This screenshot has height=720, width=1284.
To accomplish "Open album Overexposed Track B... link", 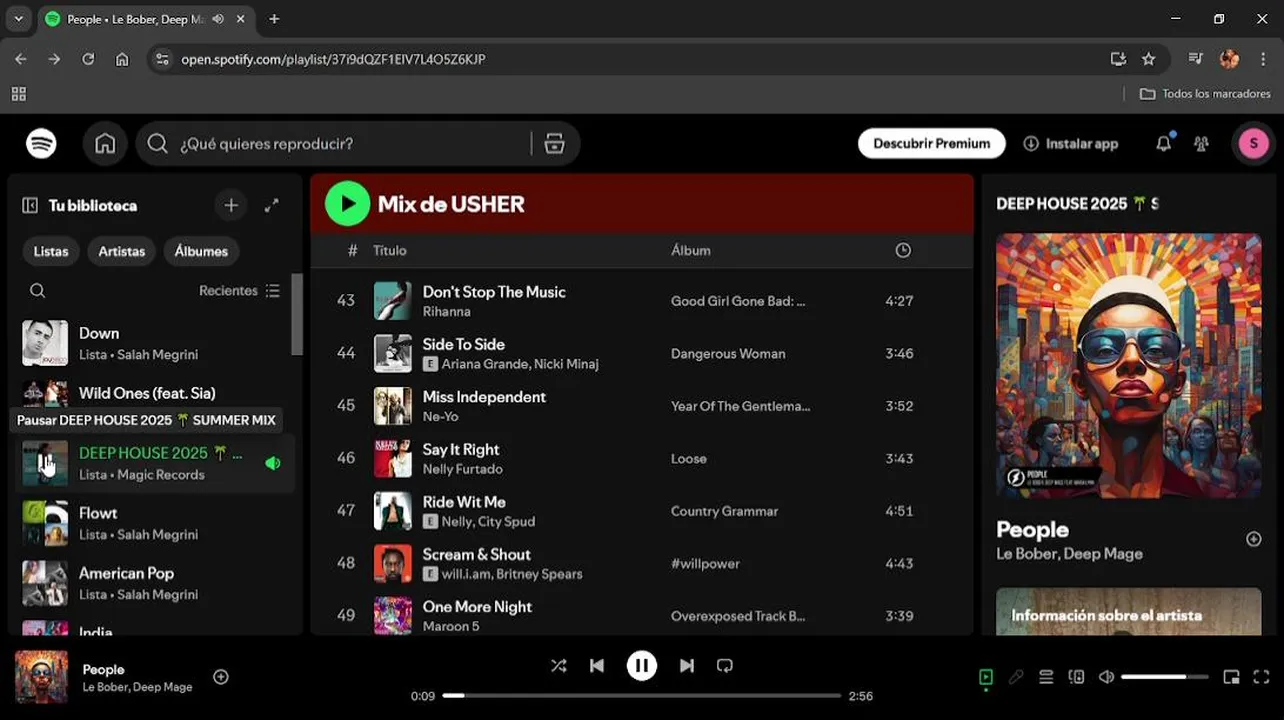I will pos(738,616).
